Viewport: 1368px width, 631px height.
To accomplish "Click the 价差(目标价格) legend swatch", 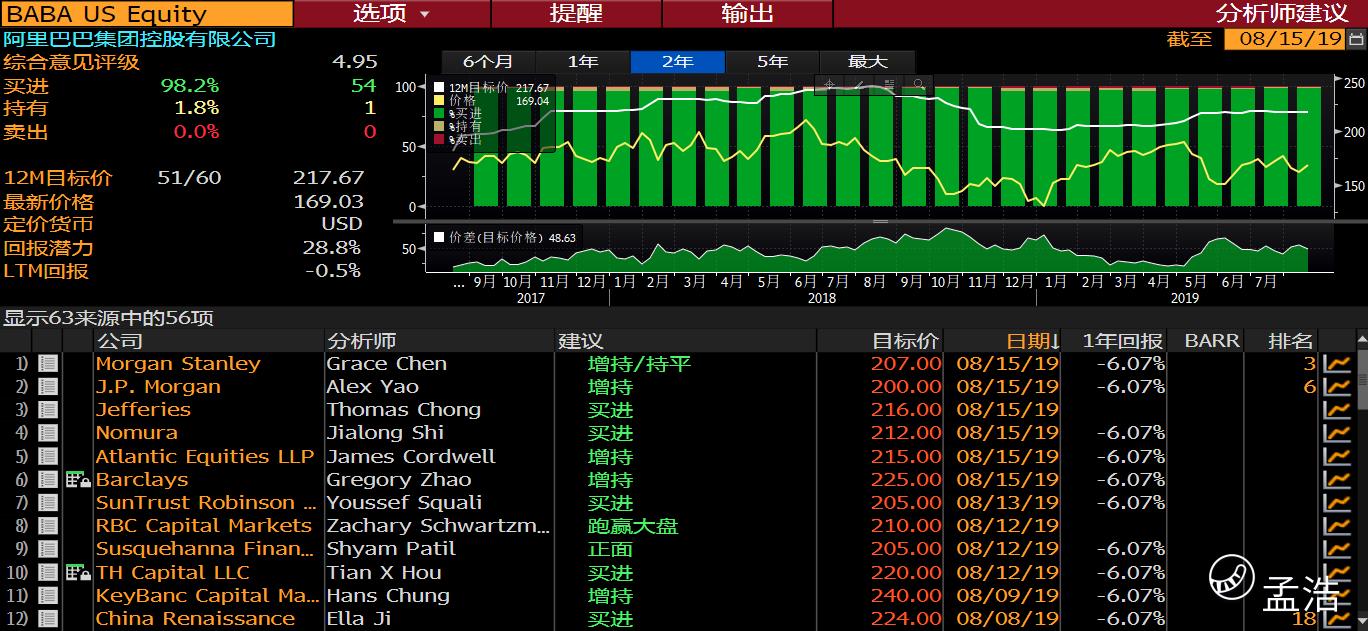I will coord(439,238).
